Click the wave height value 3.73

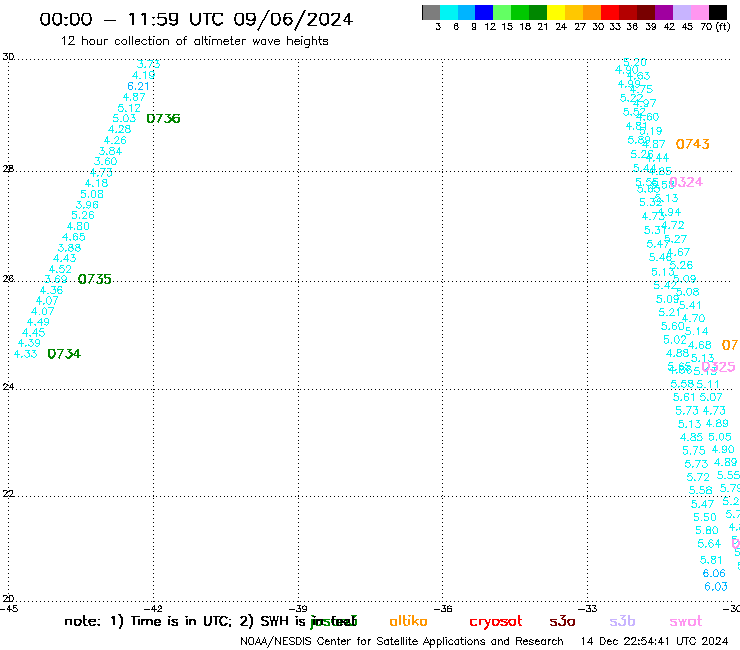[x=149, y=64]
